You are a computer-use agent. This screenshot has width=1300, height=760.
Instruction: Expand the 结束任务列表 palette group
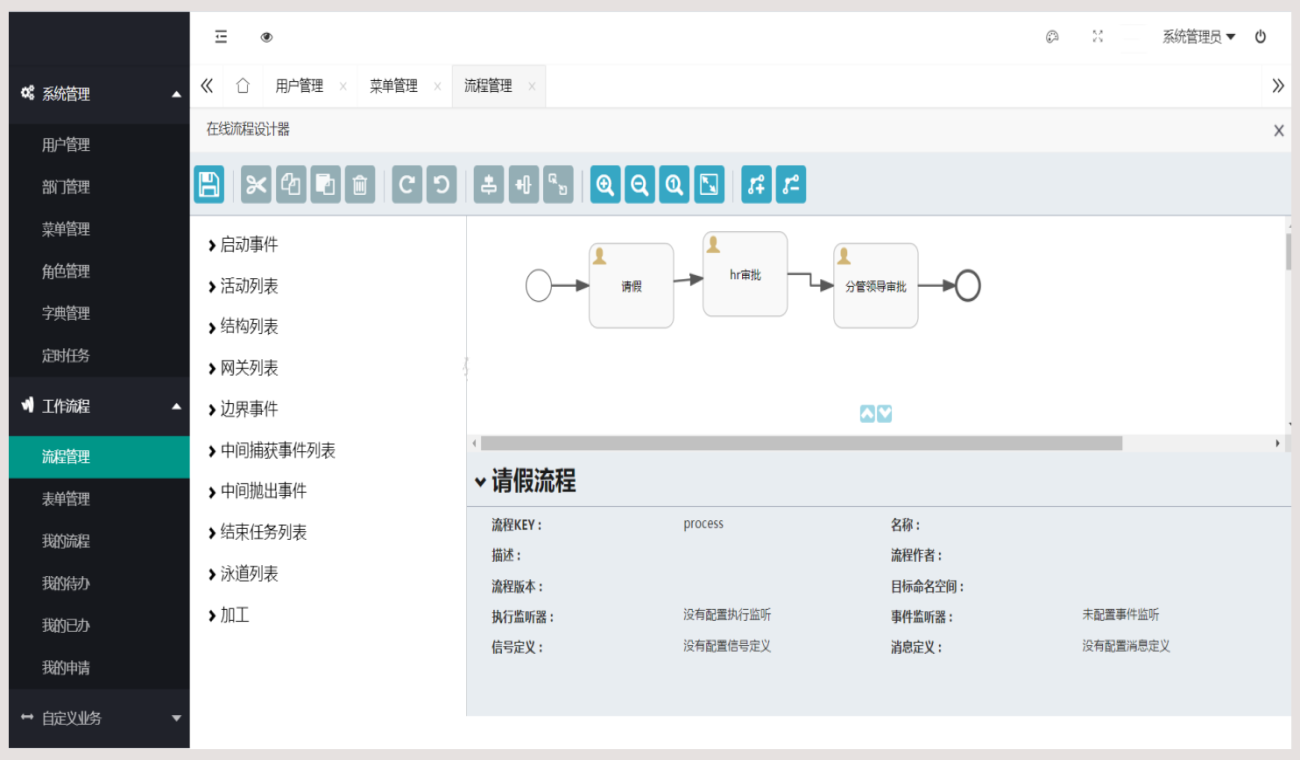257,533
